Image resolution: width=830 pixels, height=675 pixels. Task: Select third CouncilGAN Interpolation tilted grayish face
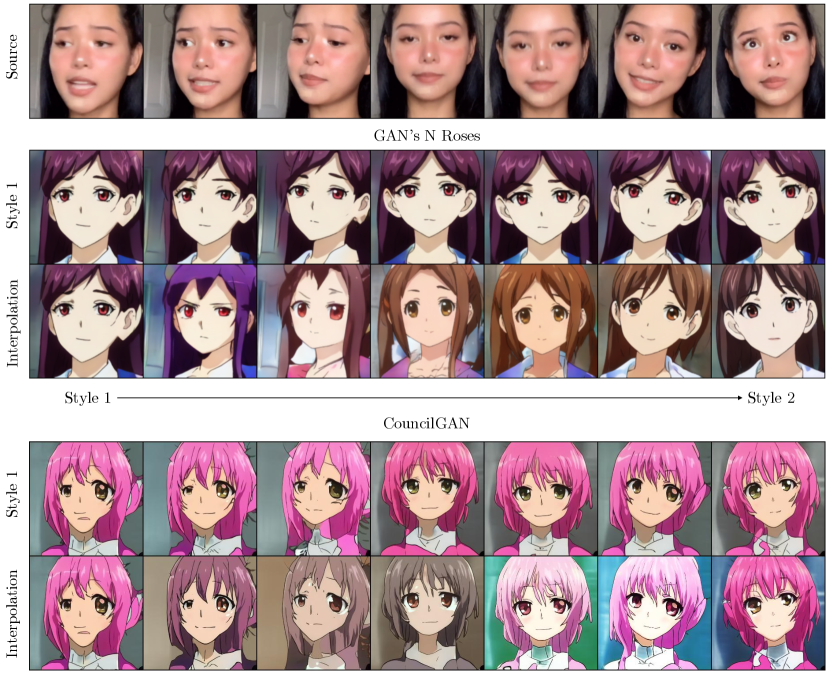(314, 613)
